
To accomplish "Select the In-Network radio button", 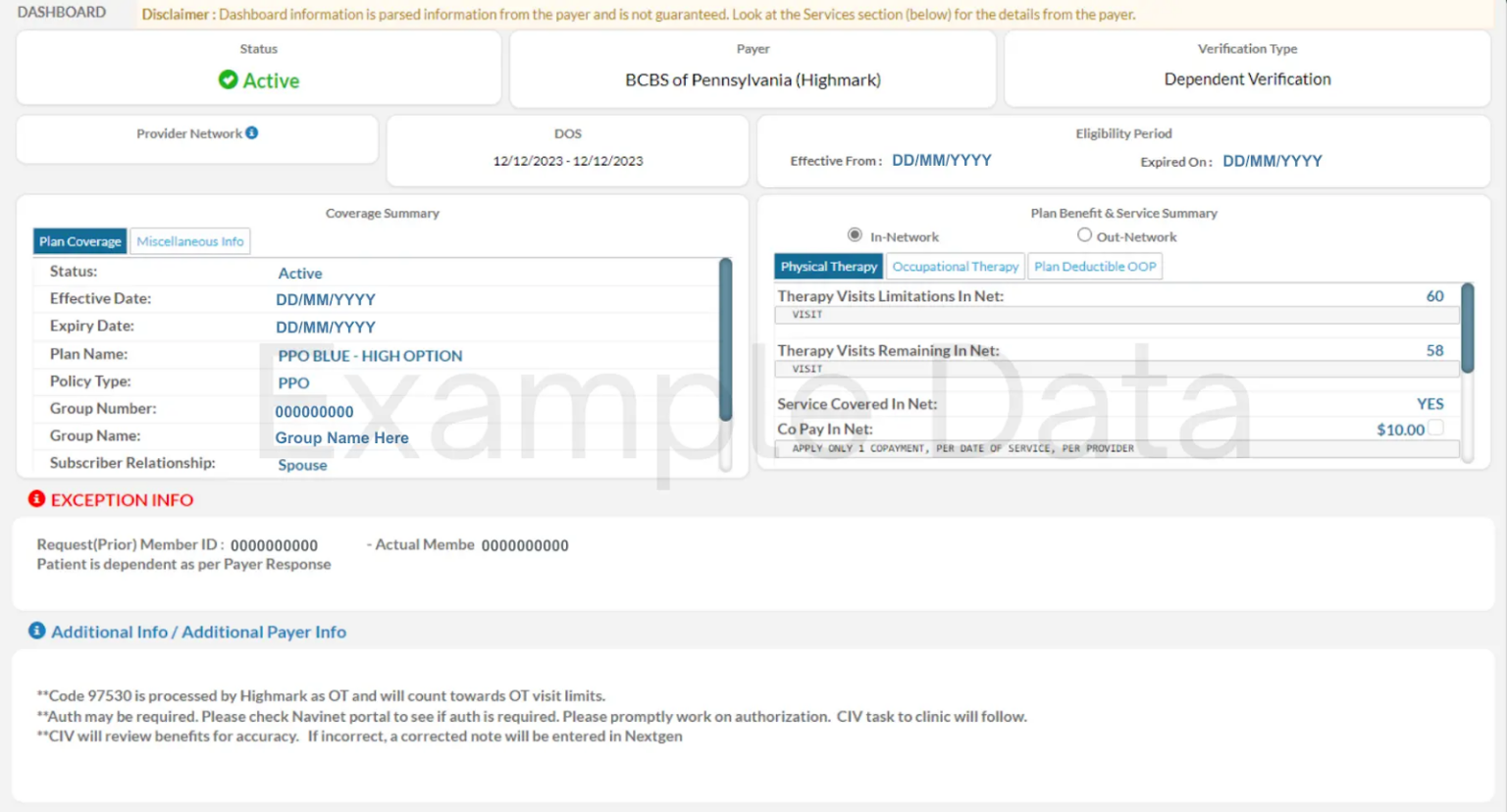I will click(855, 235).
